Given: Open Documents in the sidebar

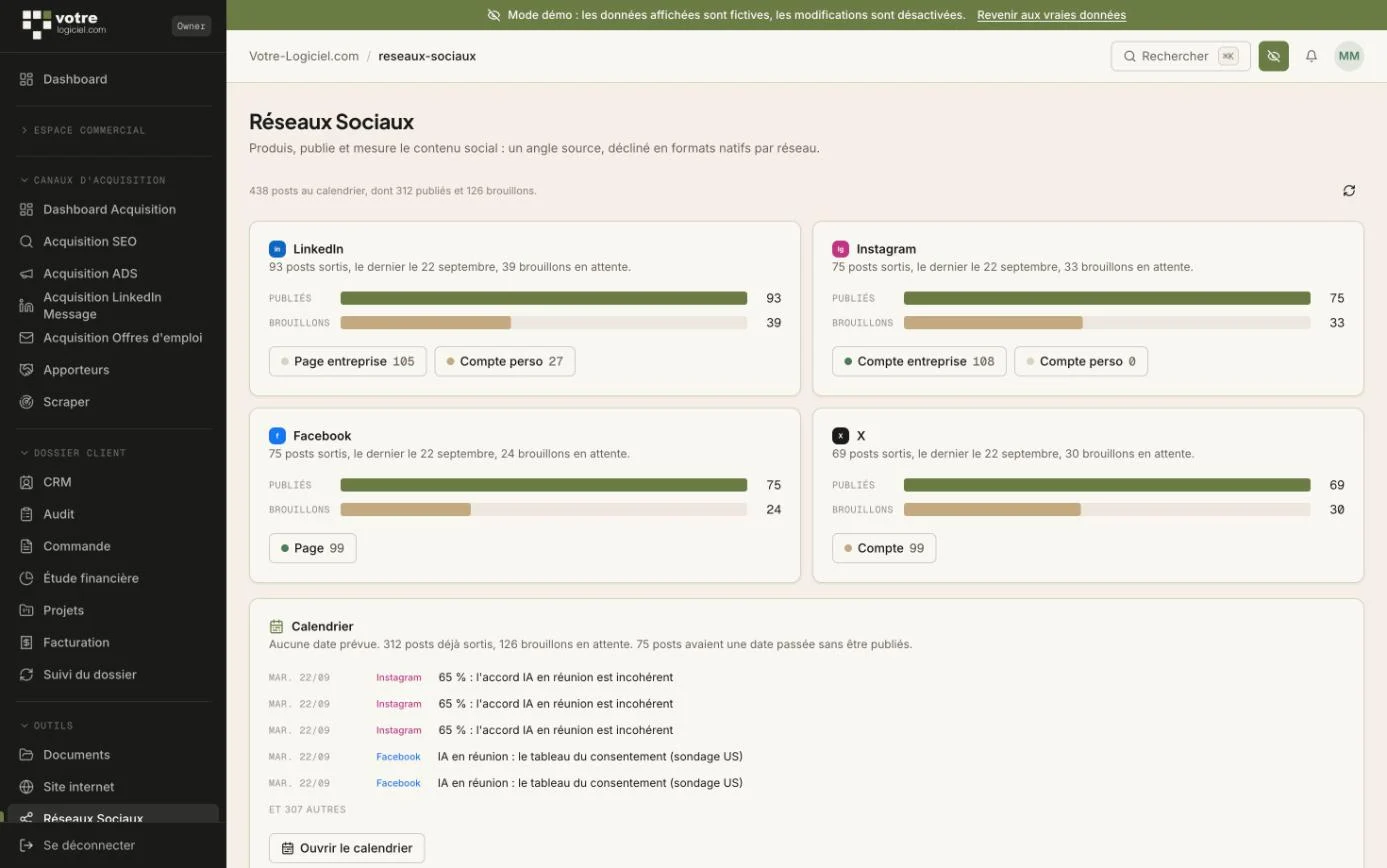Looking at the screenshot, I should (x=113, y=755).
